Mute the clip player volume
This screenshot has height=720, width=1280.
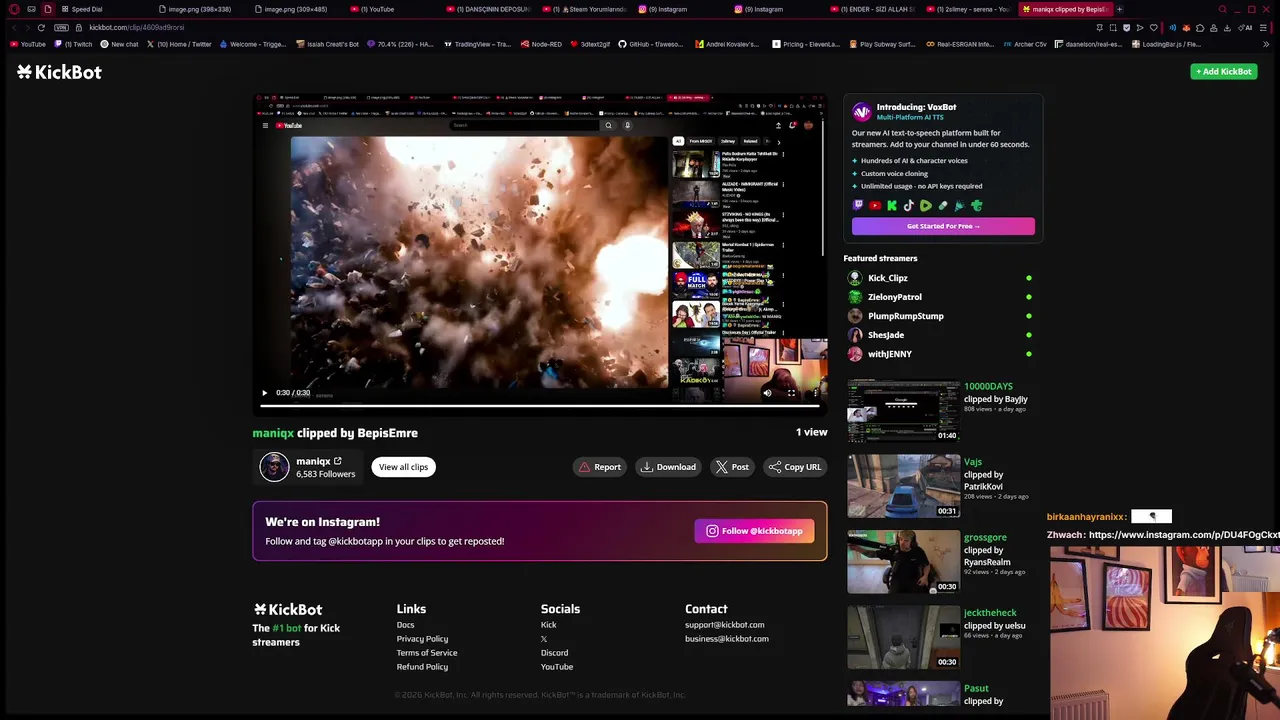pos(767,393)
